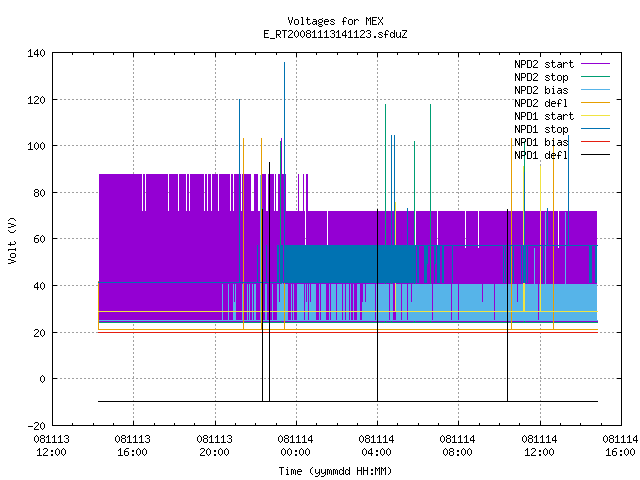The width and height of the screenshot is (640, 480).
Task: Click the x-axis label 081113 12:00
Action: [51, 446]
